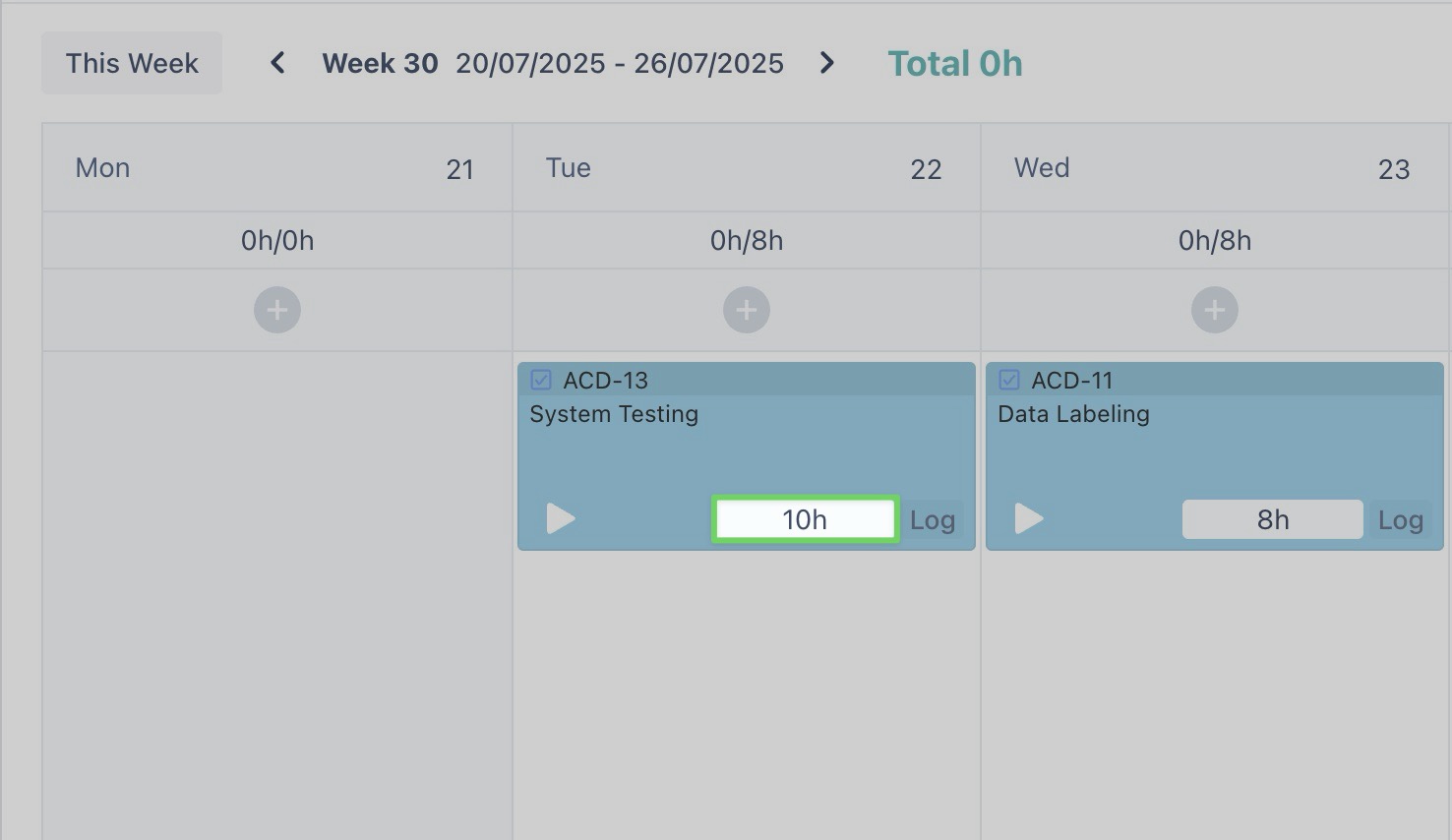Click the plus icon under Tuesday

point(747,311)
